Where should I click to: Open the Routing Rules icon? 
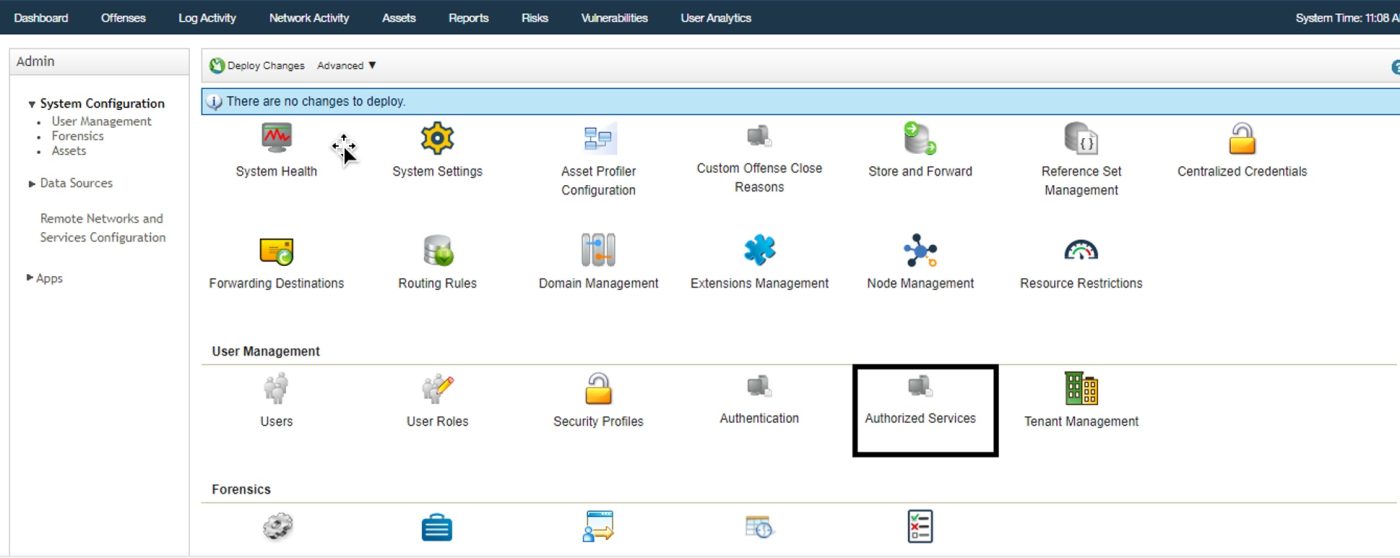point(437,250)
